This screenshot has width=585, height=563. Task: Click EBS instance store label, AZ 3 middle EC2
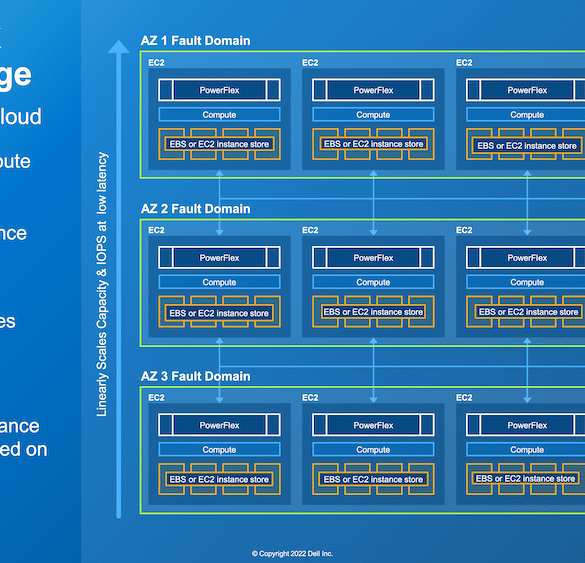click(x=373, y=479)
